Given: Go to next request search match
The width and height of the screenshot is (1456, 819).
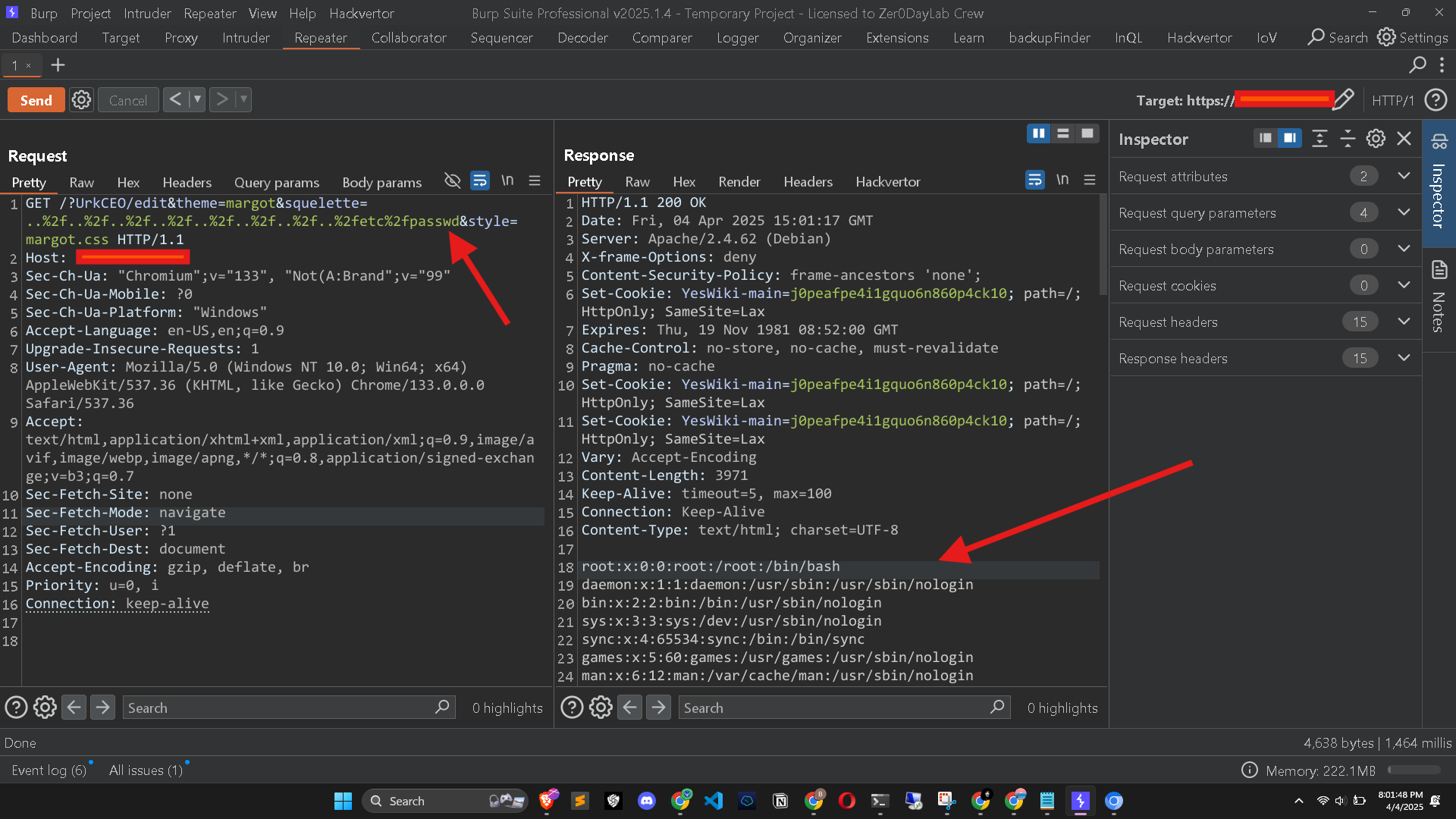Looking at the screenshot, I should [102, 708].
